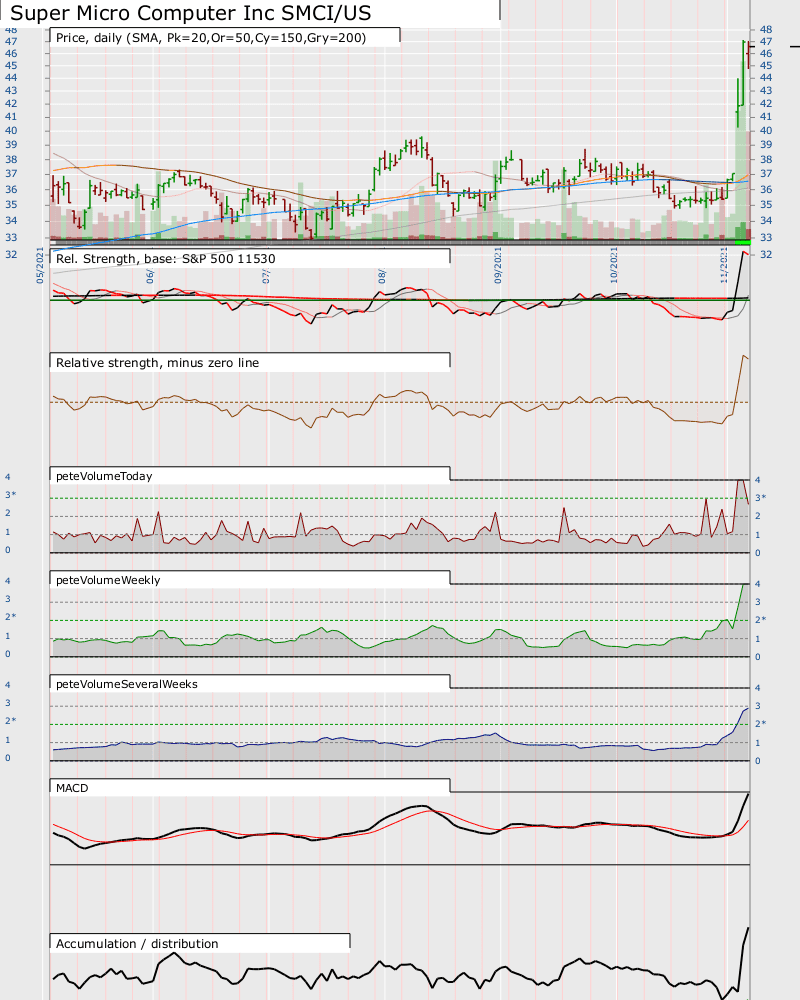This screenshot has width=800, height=1000.
Task: Click 40 on the left price axis
Action: (x=11, y=131)
